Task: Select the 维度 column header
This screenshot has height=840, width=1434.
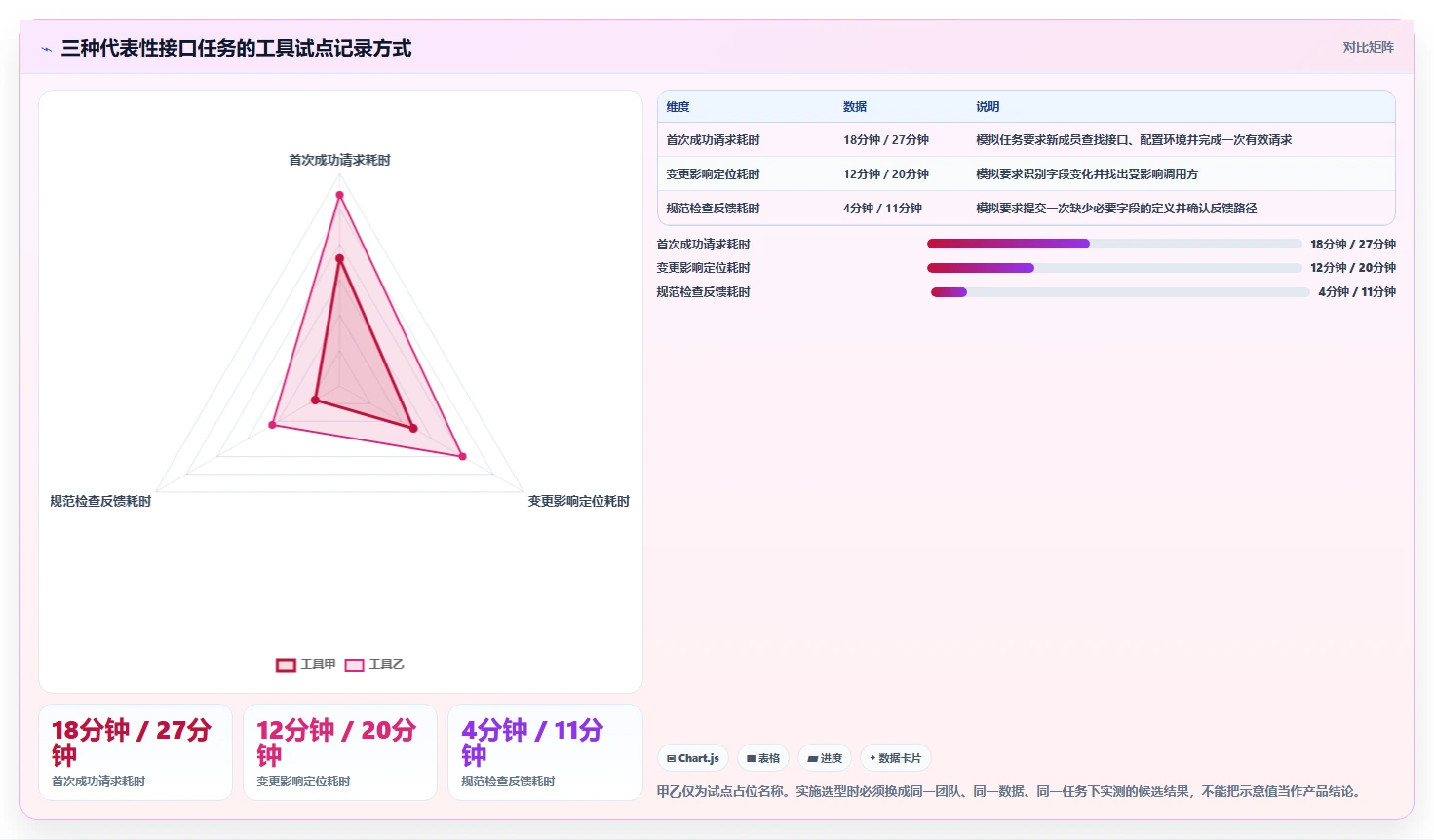Action: tap(678, 107)
